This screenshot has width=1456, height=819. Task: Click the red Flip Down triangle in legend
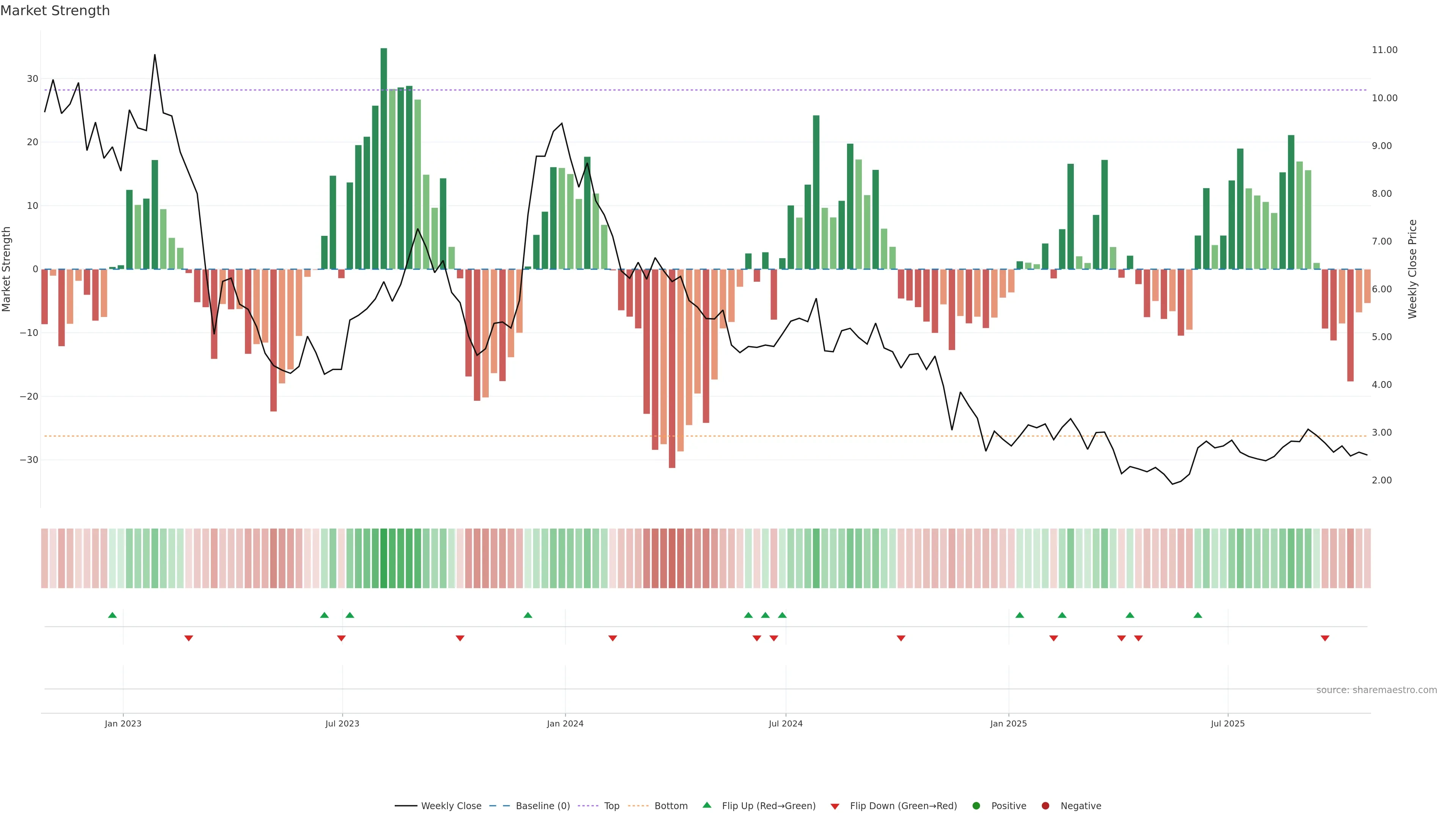[x=835, y=806]
